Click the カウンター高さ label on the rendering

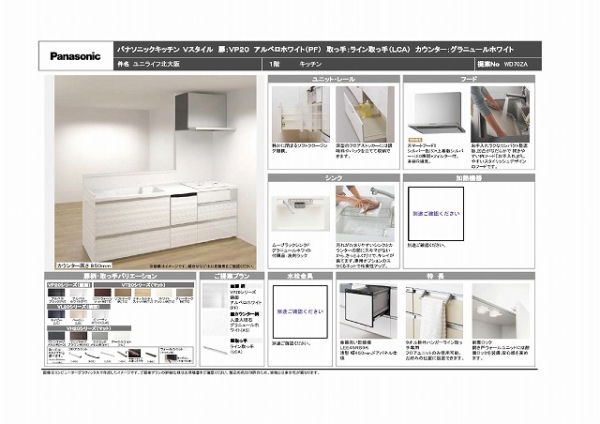pyautogui.click(x=84, y=265)
